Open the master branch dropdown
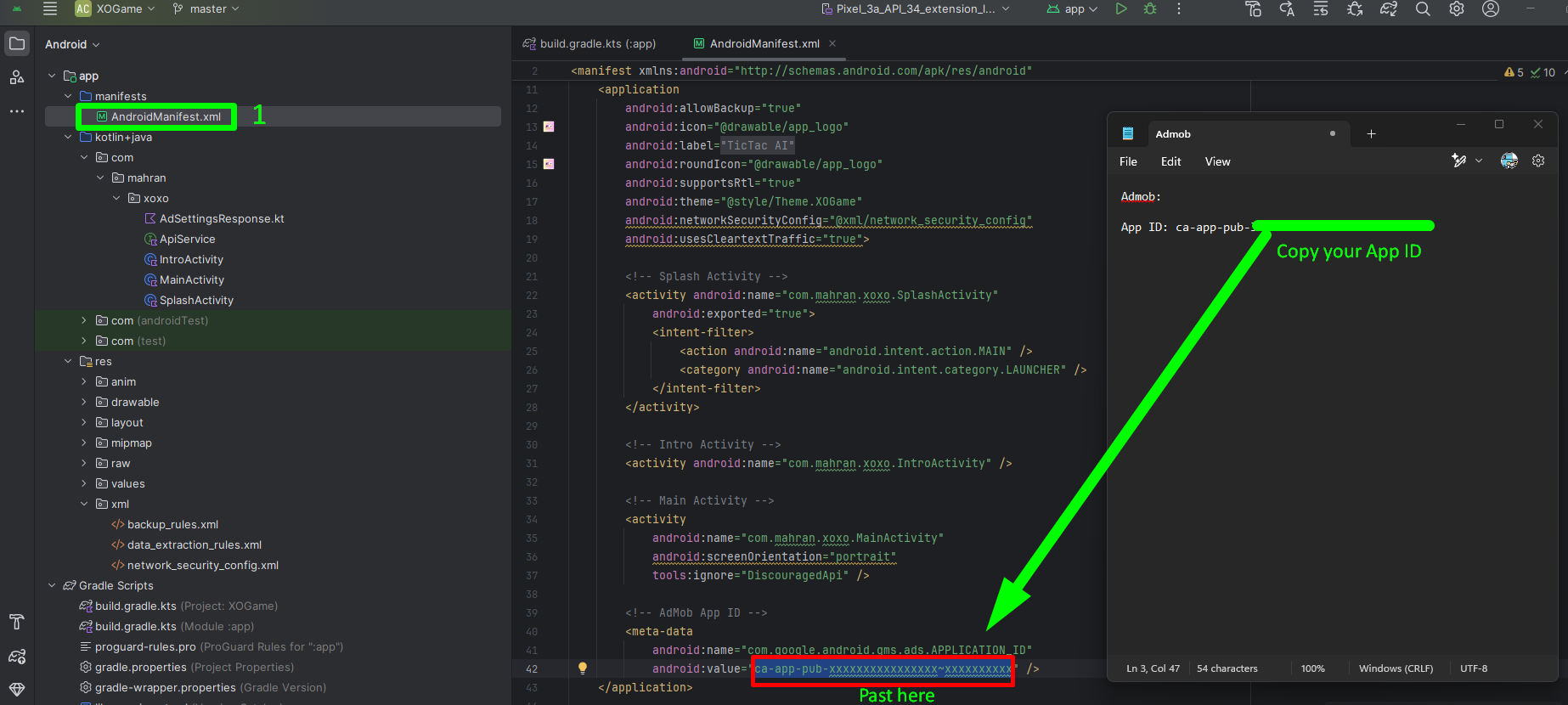 click(206, 9)
